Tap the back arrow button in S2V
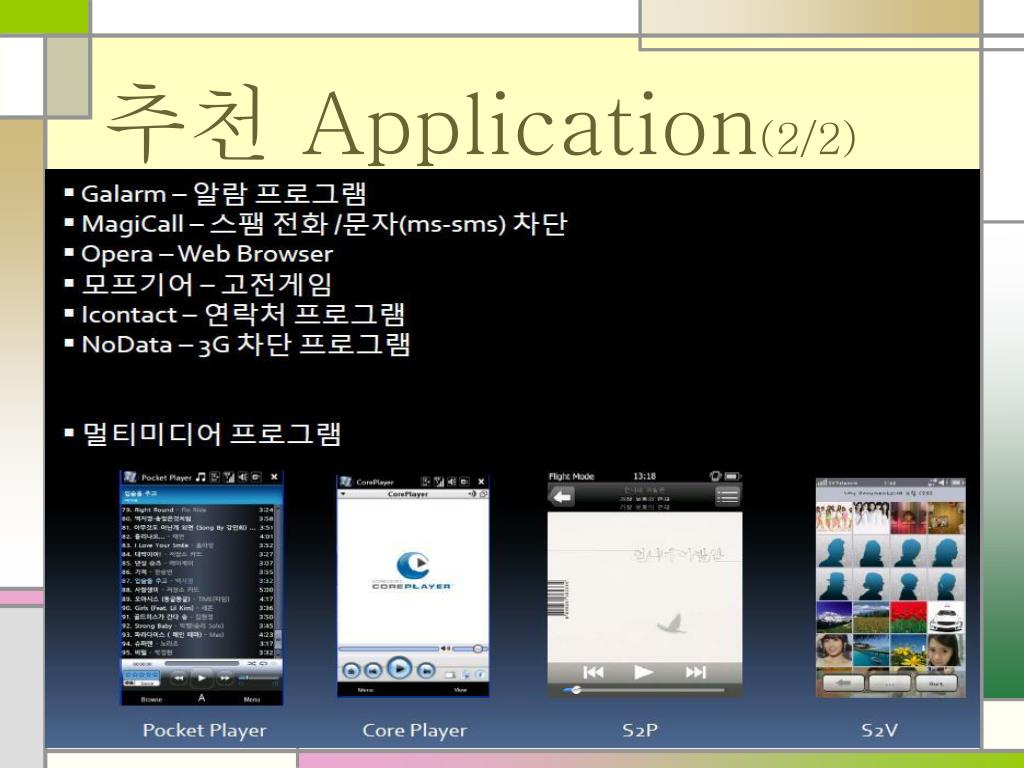1024x768 pixels. pyautogui.click(x=843, y=683)
